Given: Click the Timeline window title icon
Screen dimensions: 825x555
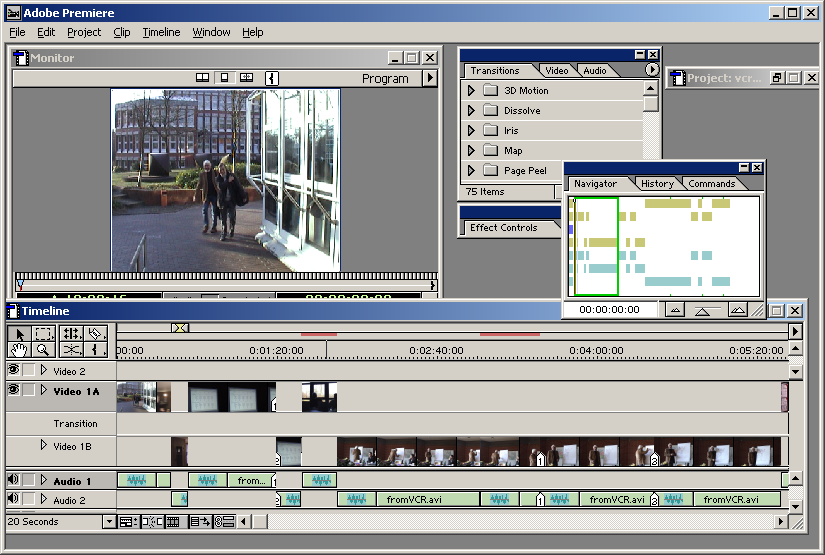Looking at the screenshot, I should click(x=13, y=311).
